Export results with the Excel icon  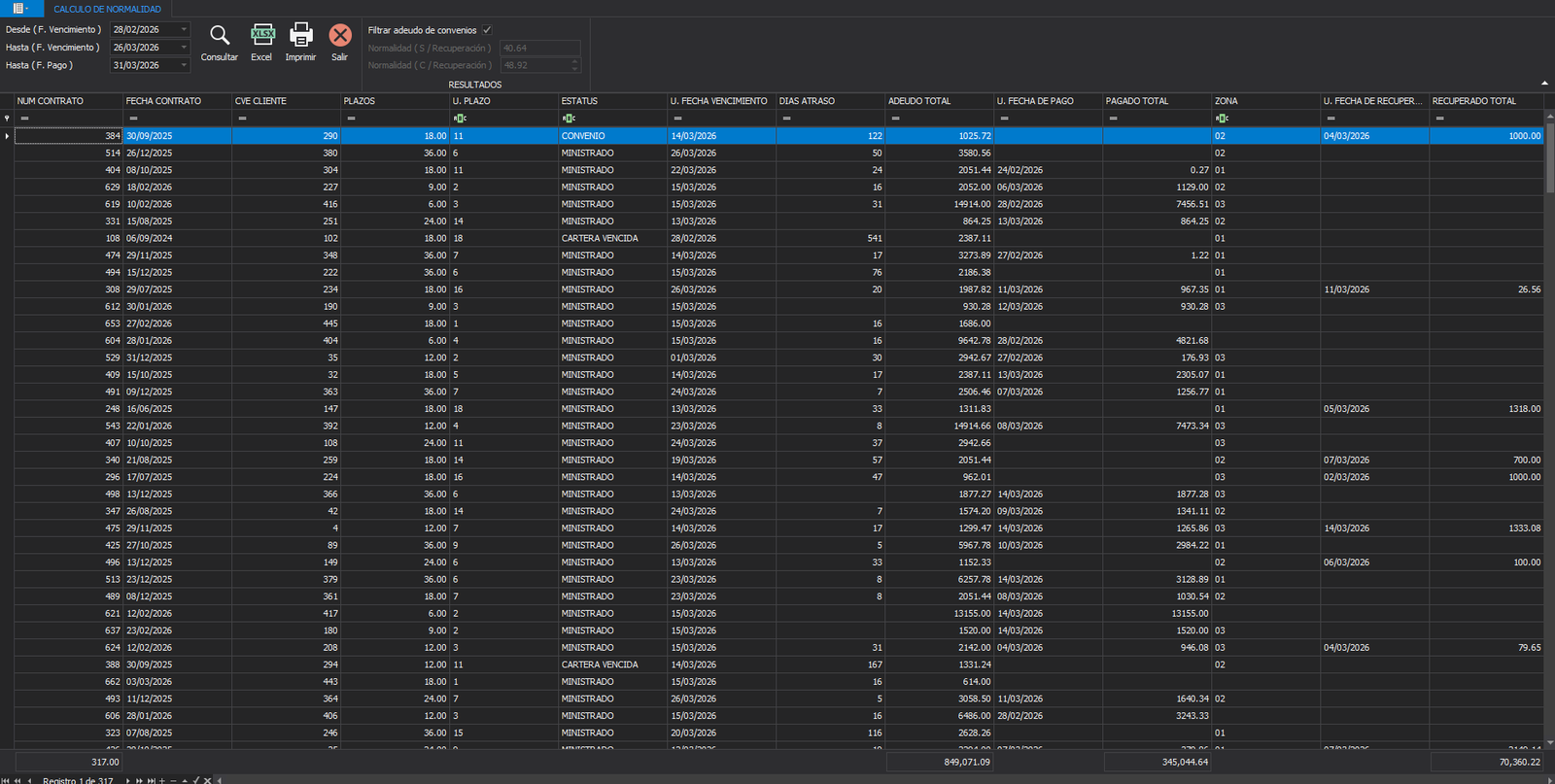[x=261, y=37]
